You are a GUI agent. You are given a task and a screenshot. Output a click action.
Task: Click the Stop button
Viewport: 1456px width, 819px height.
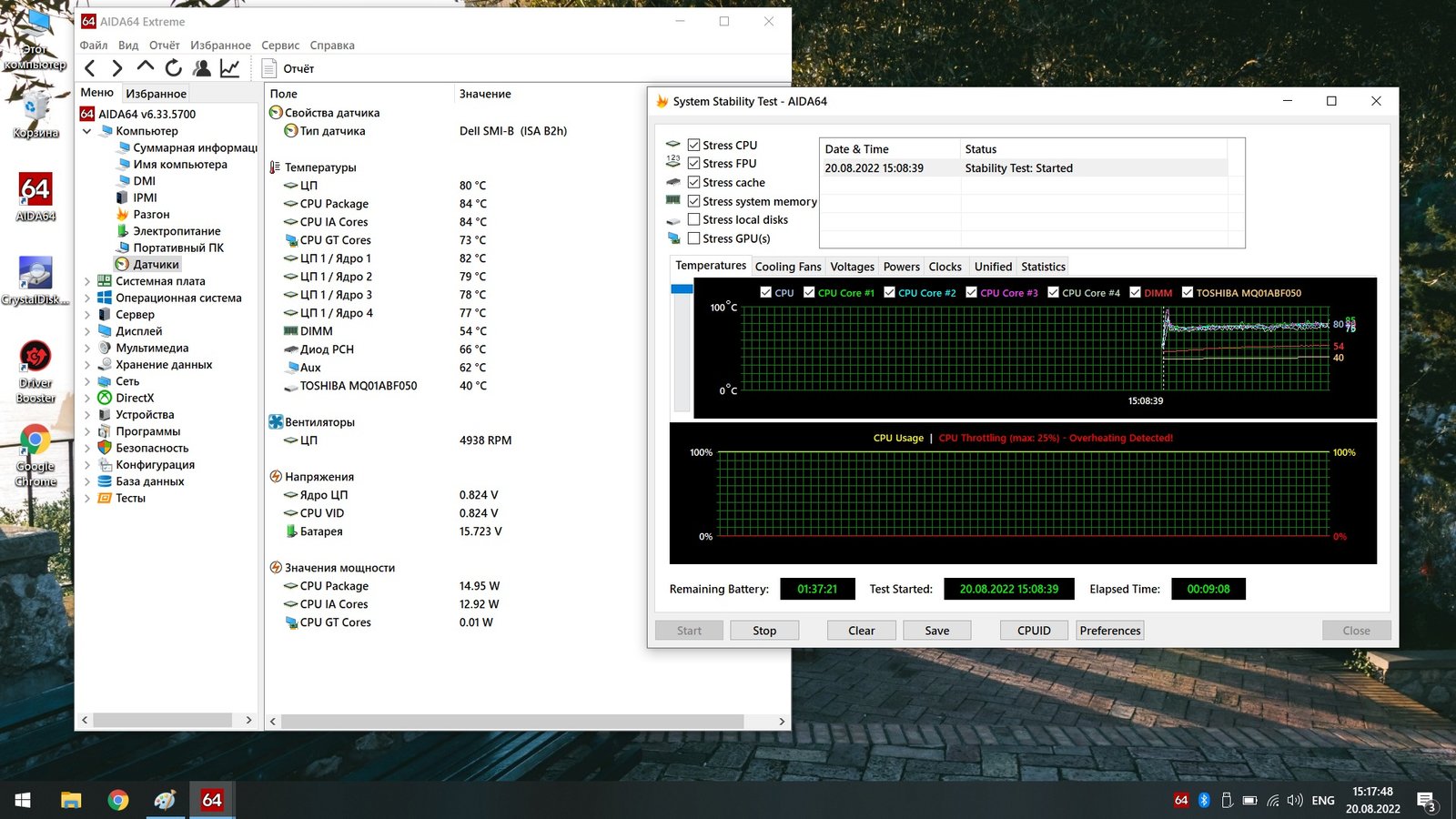click(x=764, y=631)
